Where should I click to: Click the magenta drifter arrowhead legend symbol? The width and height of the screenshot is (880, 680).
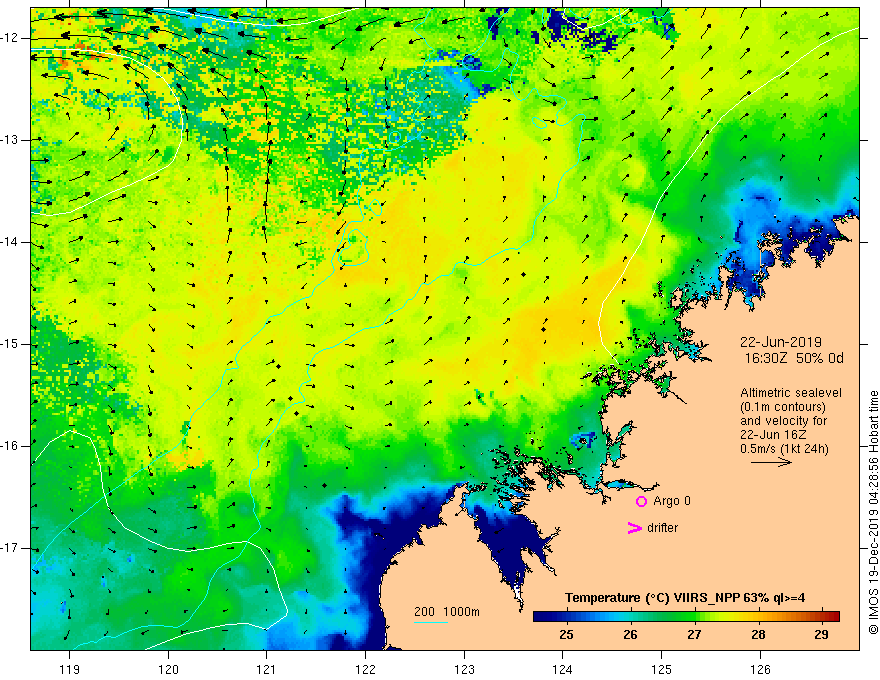tap(634, 528)
